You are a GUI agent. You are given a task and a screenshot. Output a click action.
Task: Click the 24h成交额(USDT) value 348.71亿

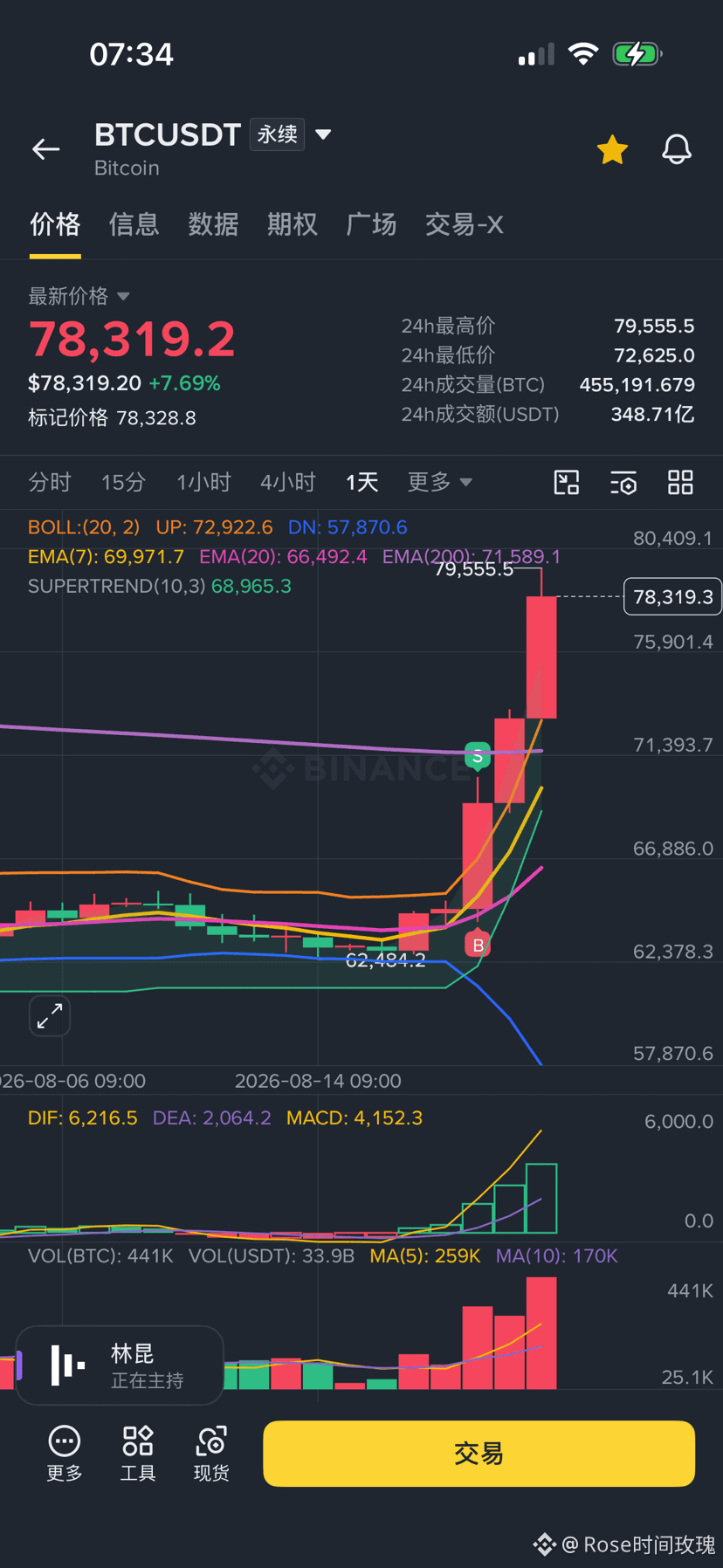click(652, 414)
